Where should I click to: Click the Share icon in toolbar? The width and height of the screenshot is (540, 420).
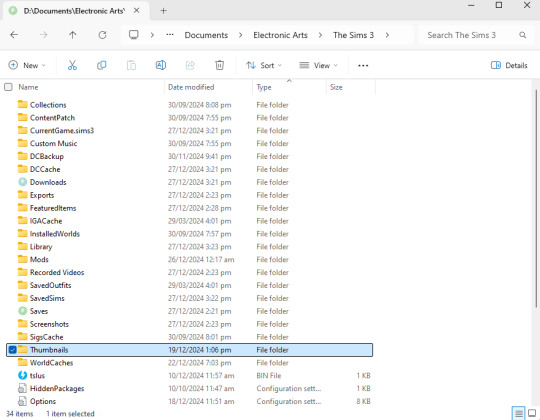click(x=190, y=65)
